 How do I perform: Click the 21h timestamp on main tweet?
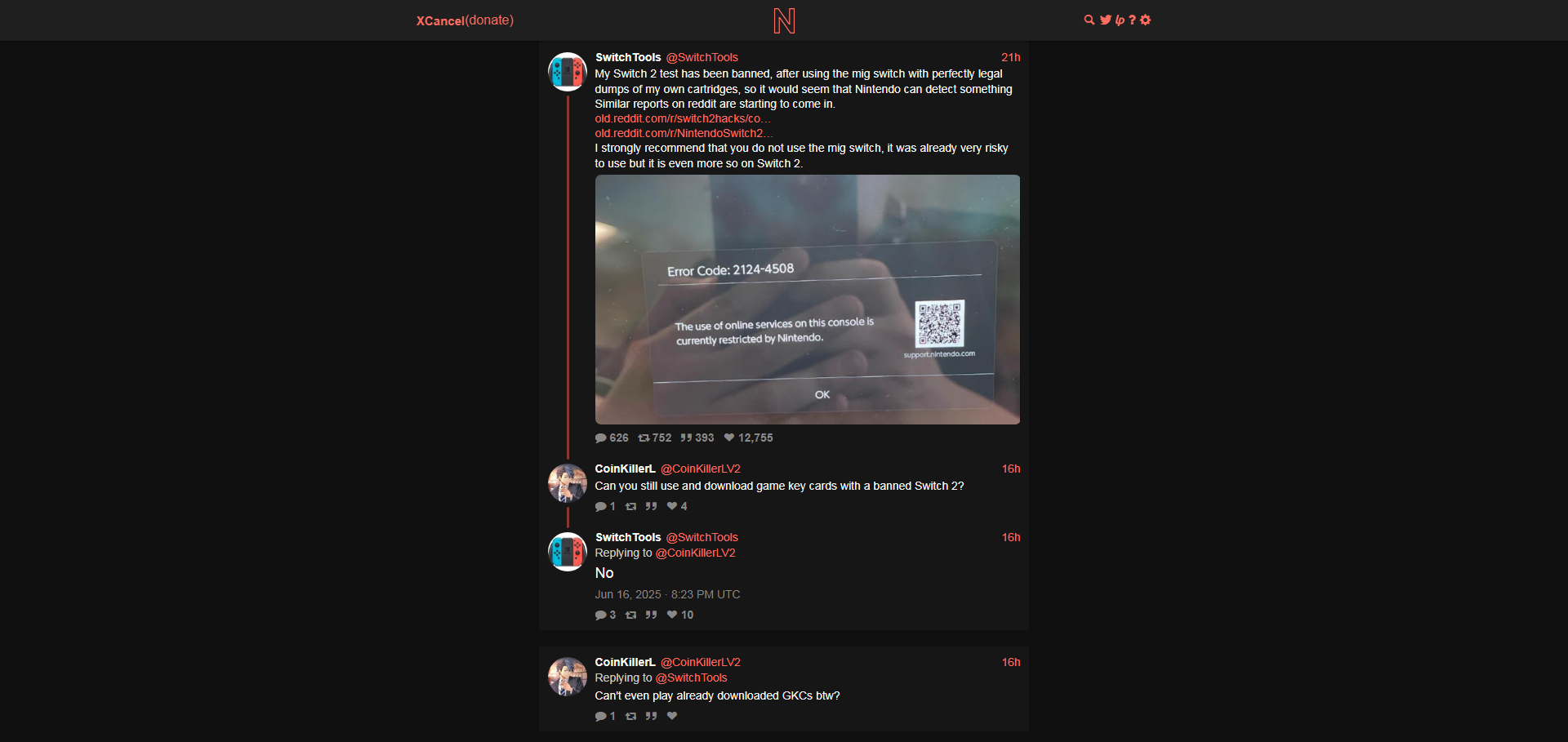[x=1010, y=57]
